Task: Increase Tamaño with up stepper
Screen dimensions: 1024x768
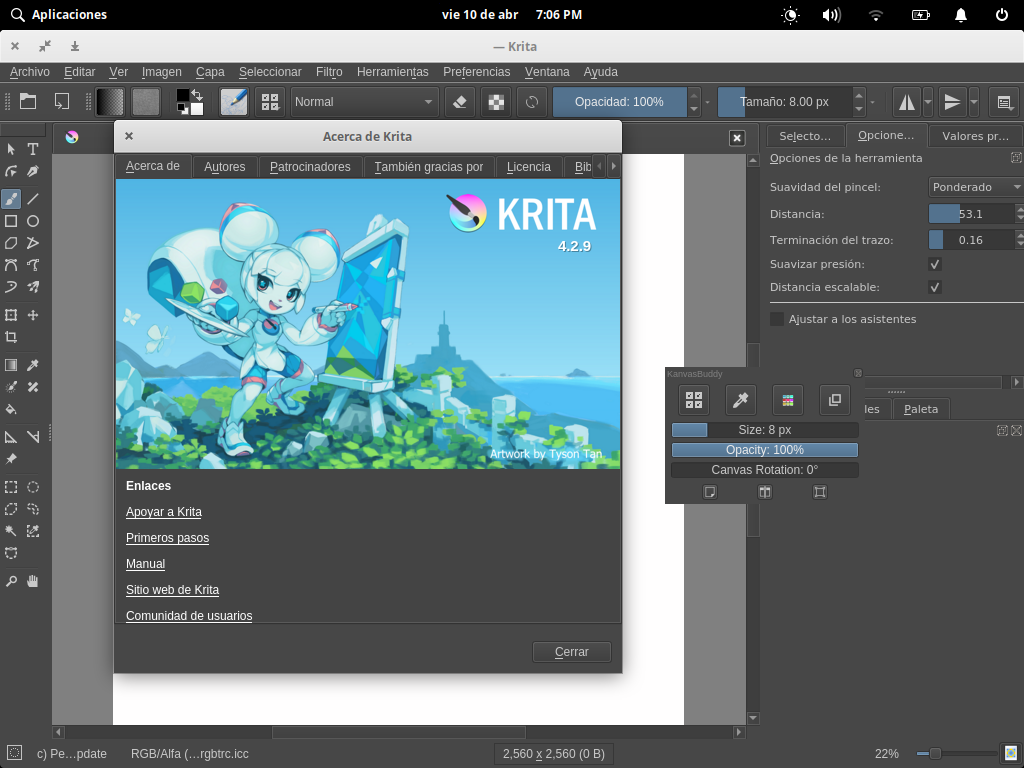Action: tap(859, 95)
